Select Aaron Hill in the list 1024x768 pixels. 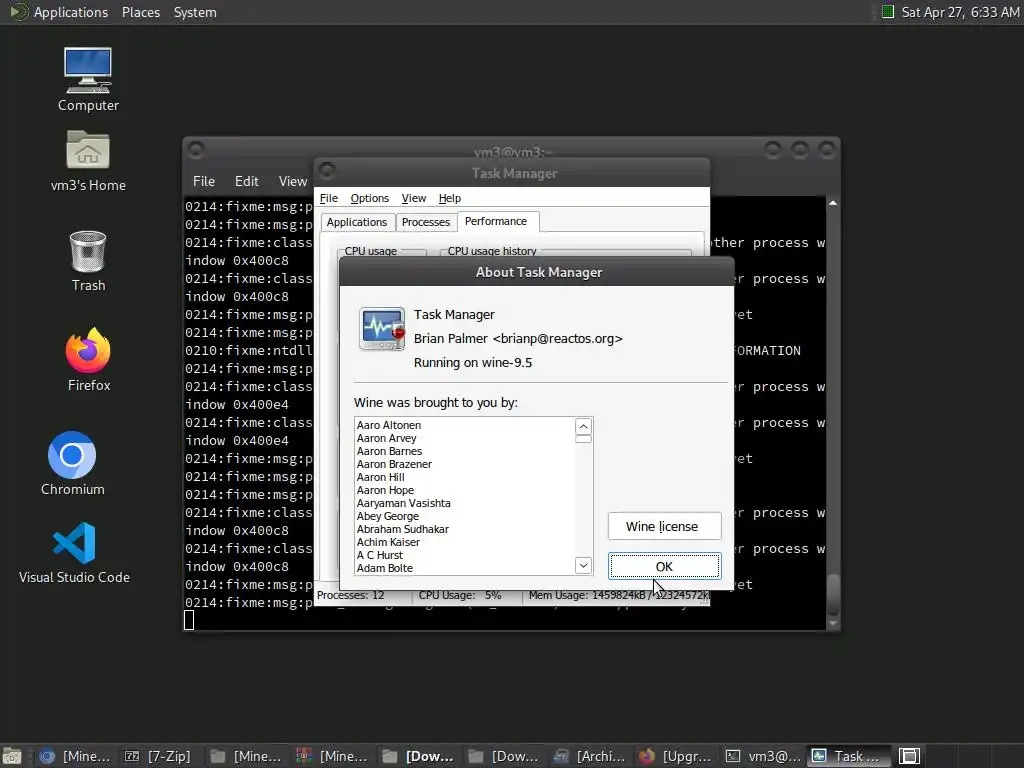pyautogui.click(x=380, y=477)
